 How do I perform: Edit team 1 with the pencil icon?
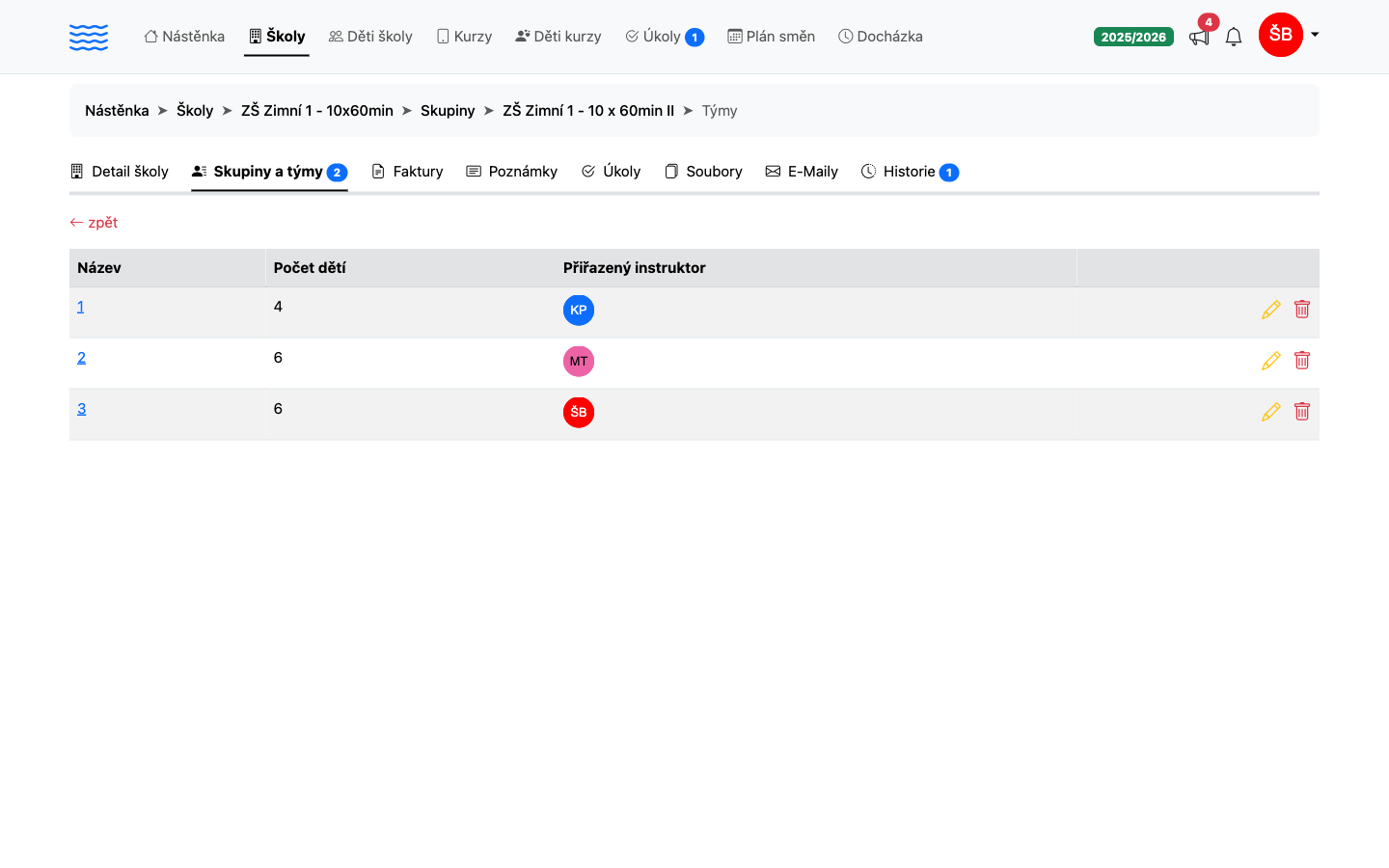point(1271,310)
